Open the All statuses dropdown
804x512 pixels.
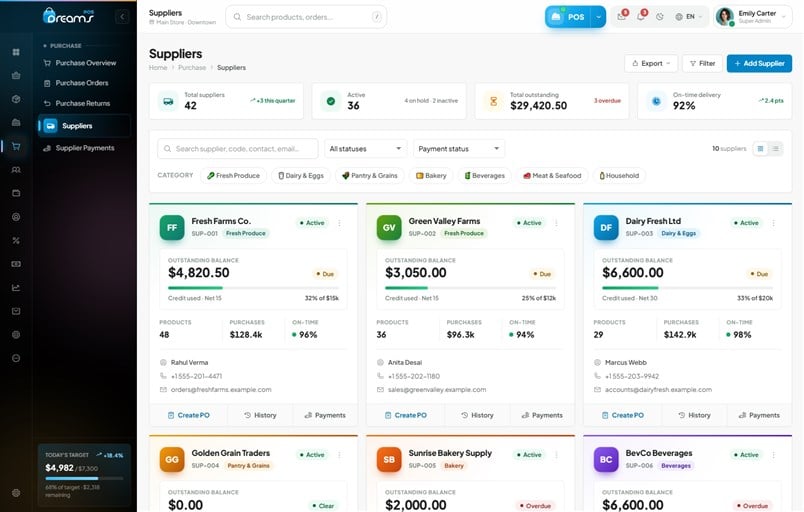pyautogui.click(x=366, y=149)
